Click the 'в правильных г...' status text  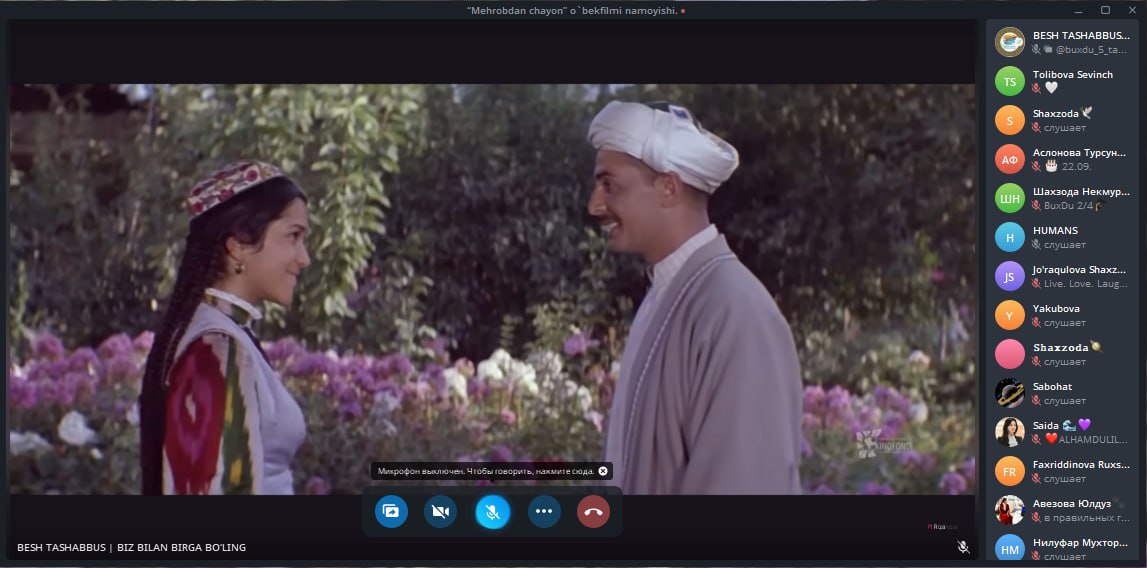(x=1087, y=517)
